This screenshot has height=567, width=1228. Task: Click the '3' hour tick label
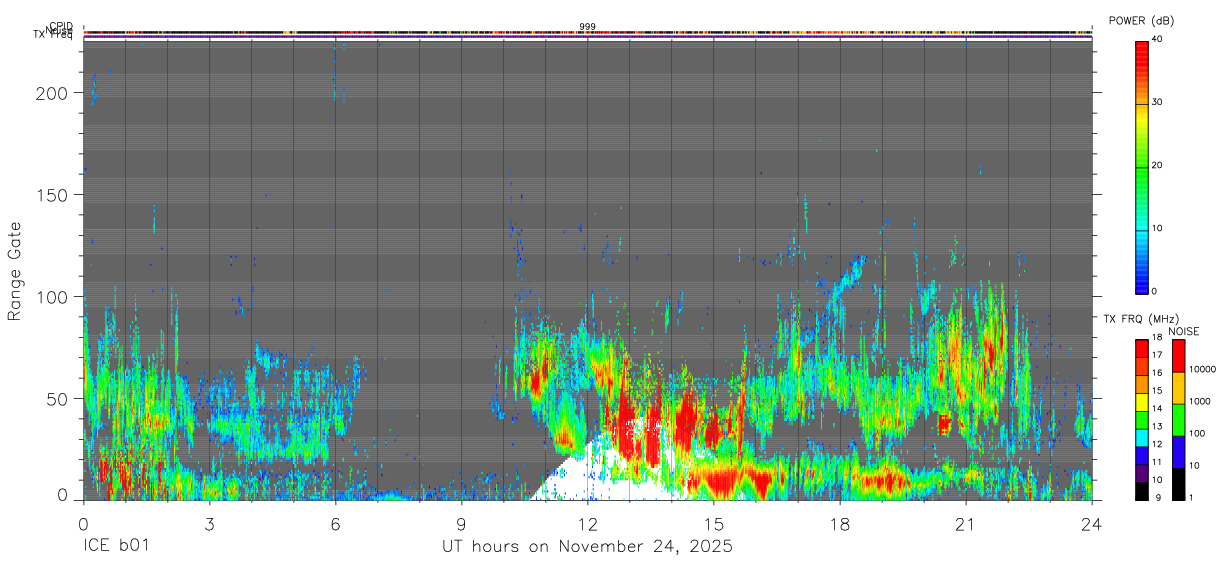pyautogui.click(x=209, y=525)
